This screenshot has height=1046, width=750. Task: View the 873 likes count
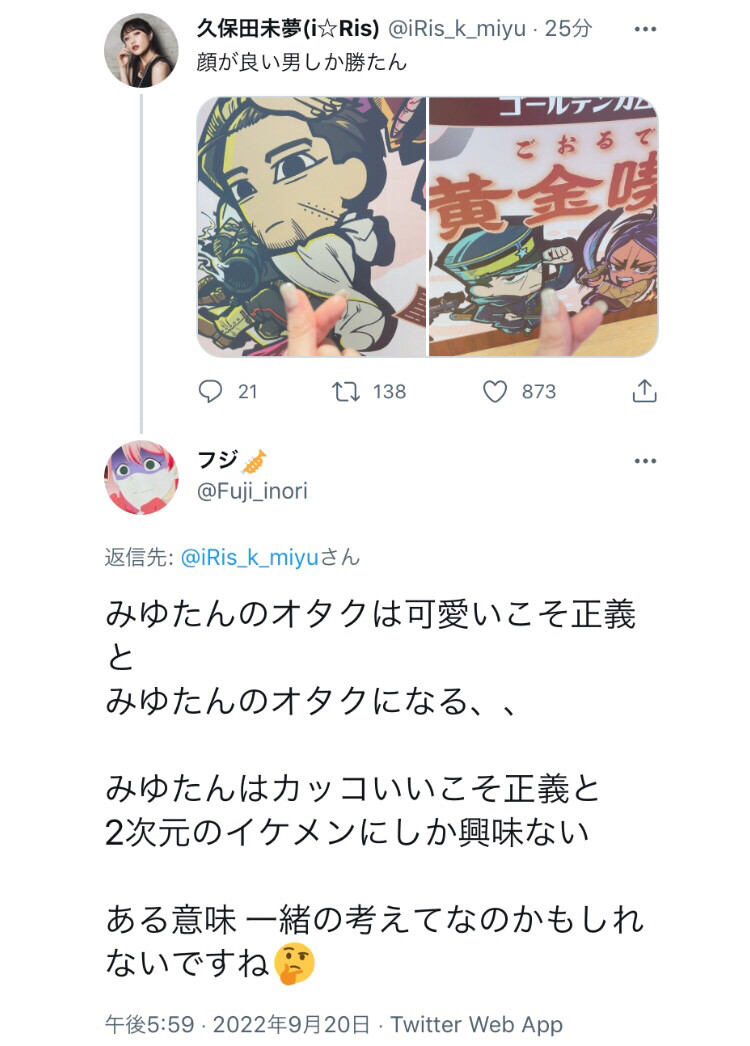539,392
